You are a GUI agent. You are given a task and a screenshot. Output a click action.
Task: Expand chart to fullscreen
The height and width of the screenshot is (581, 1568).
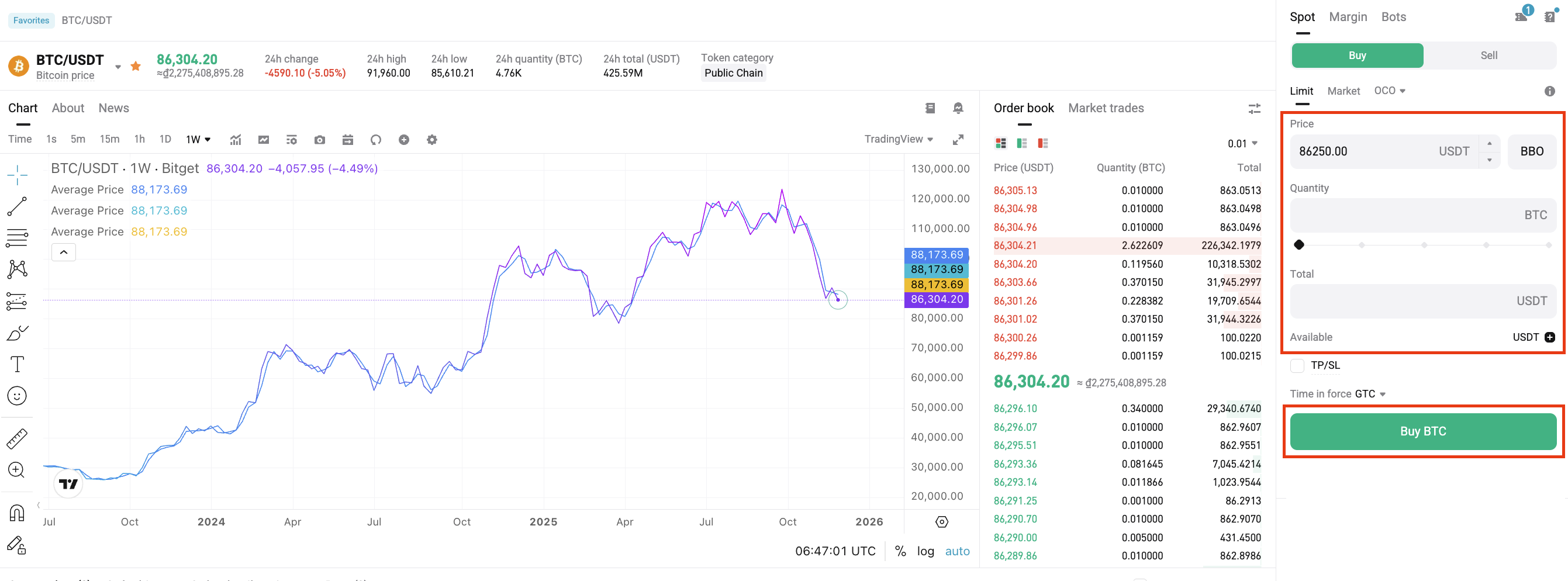tap(958, 140)
